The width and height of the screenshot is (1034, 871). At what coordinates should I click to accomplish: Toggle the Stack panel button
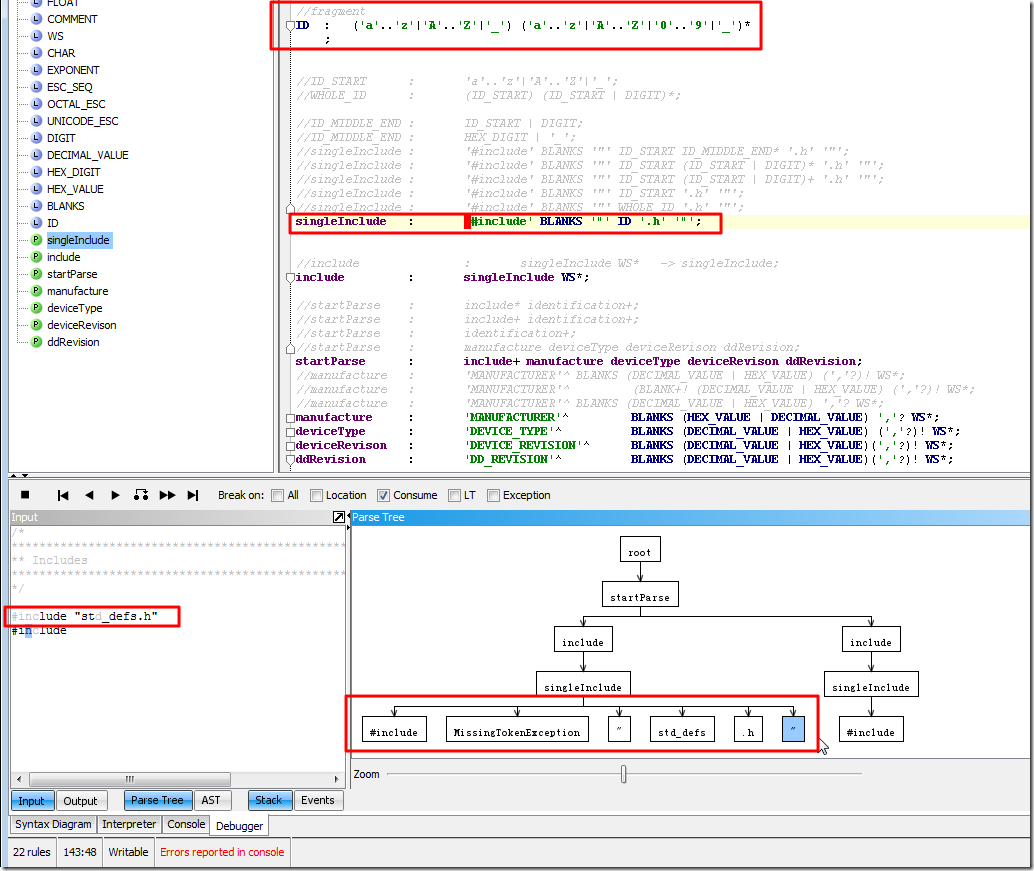point(269,800)
